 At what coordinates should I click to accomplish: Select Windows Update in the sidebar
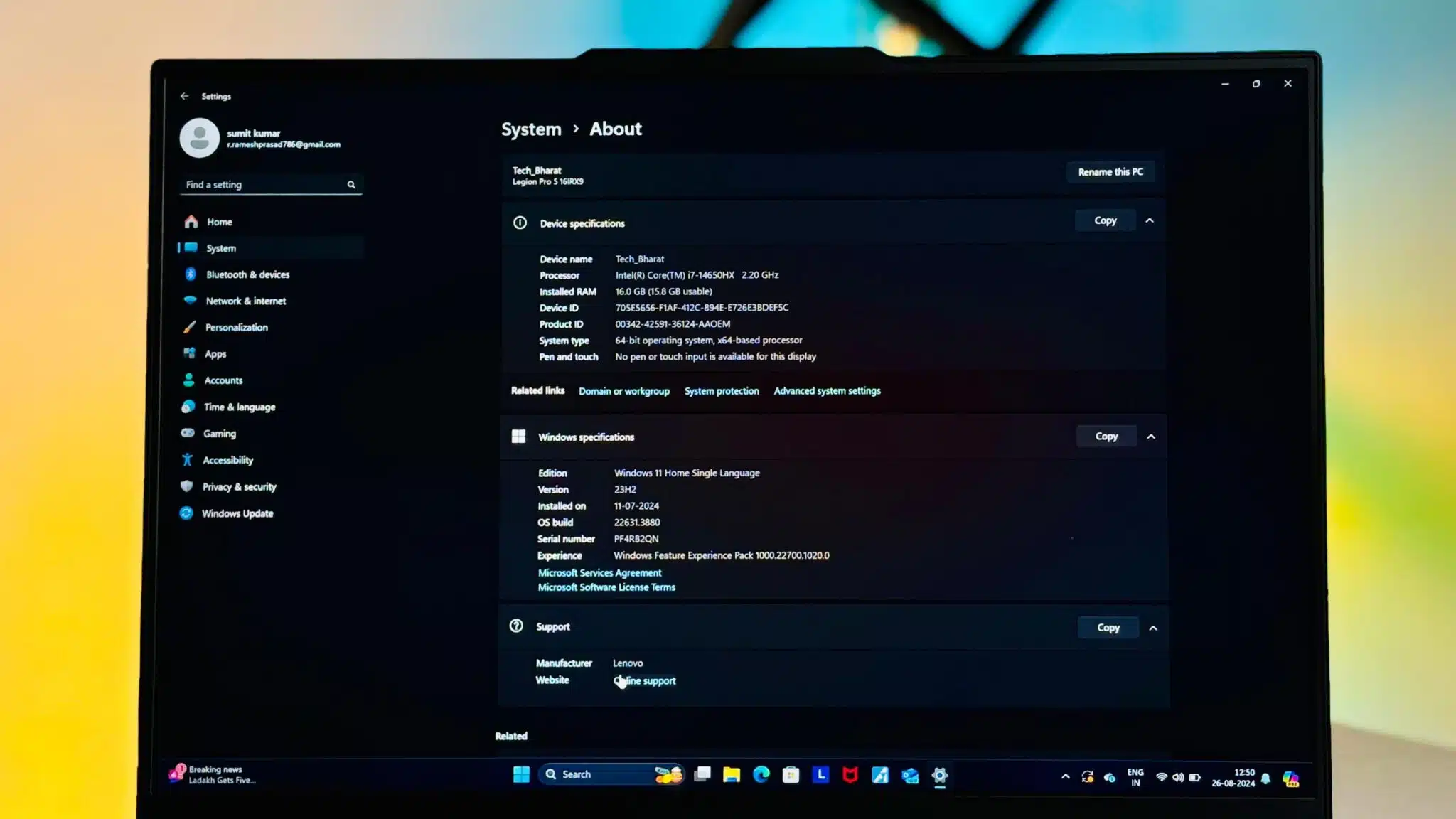coord(237,513)
